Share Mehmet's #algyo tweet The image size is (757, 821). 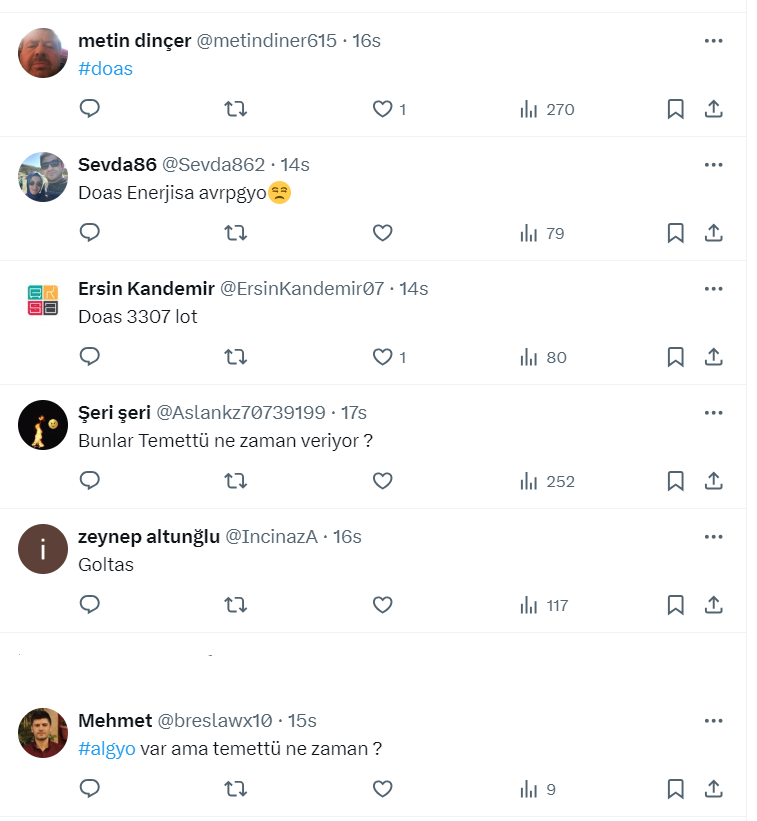(714, 789)
